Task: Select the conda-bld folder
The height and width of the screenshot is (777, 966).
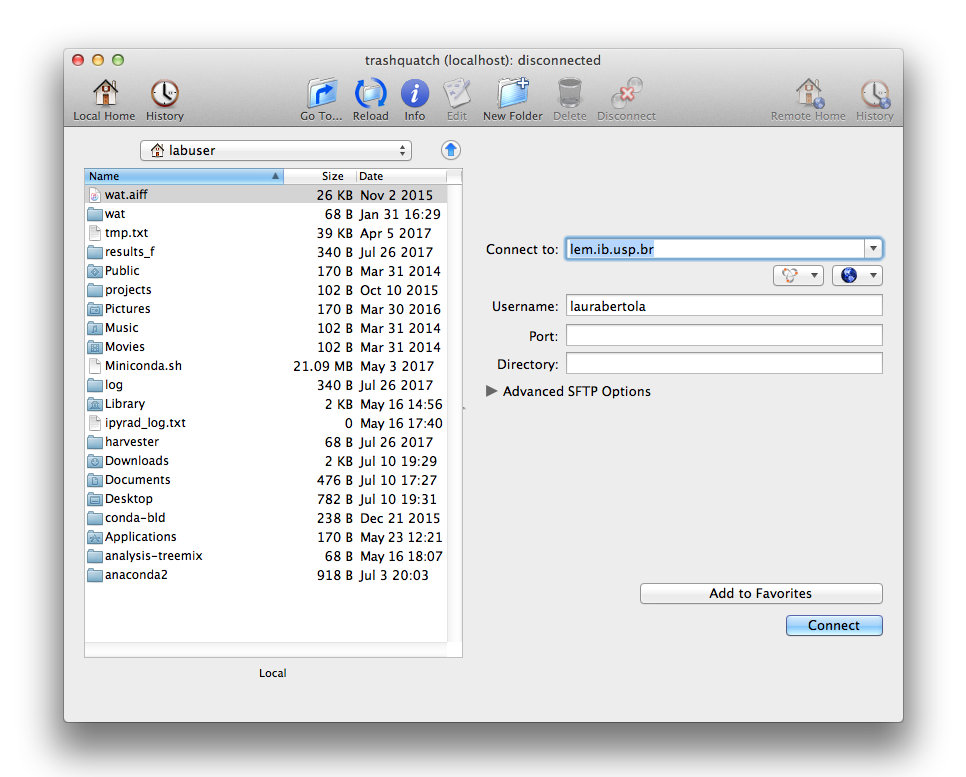Action: (x=266, y=518)
